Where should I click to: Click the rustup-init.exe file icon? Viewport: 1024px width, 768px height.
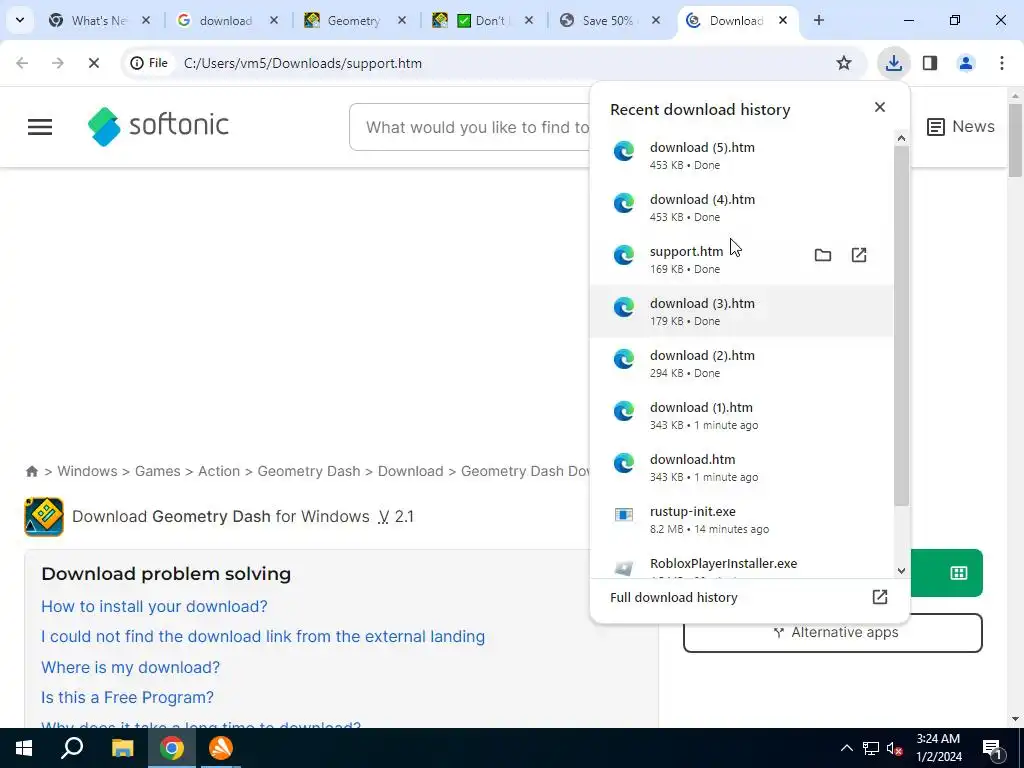click(624, 515)
